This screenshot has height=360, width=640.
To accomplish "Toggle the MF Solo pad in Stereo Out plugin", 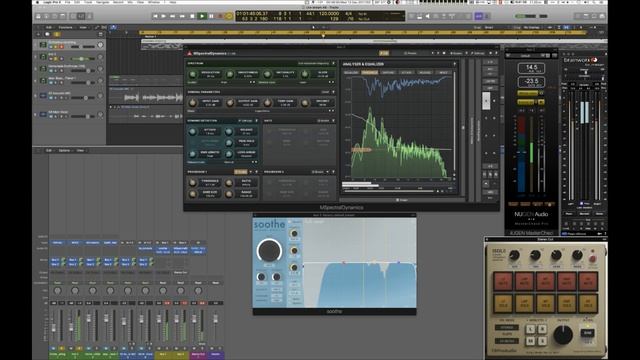I will click(545, 304).
